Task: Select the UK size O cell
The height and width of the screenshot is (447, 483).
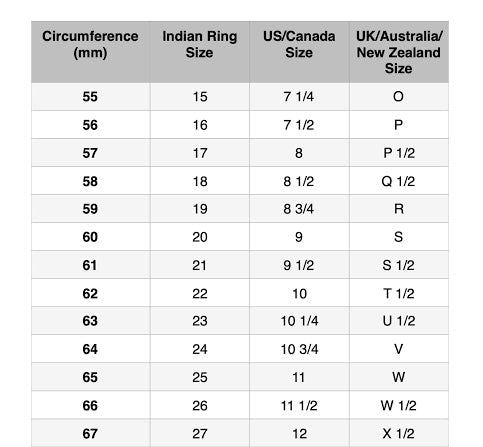Action: (x=399, y=97)
